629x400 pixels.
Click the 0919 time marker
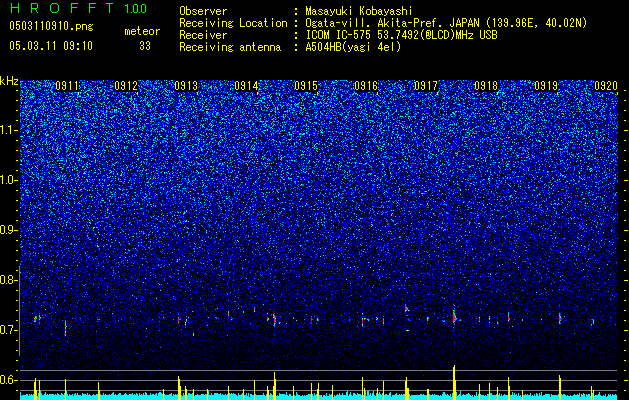click(x=546, y=86)
